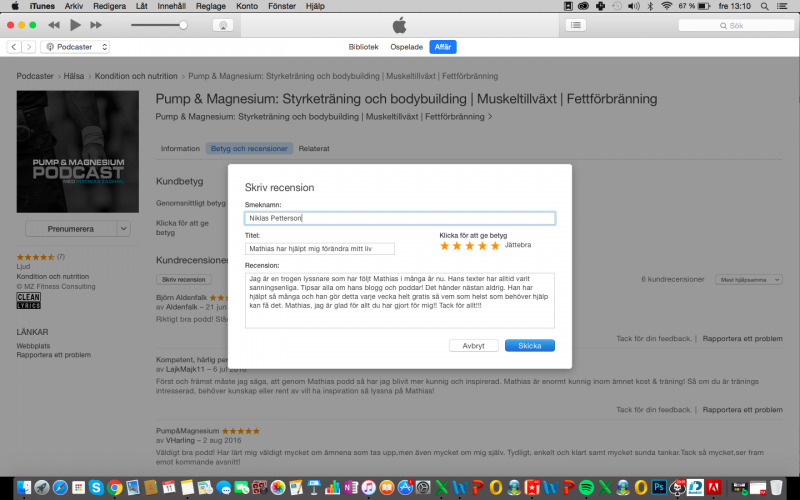This screenshot has width=800, height=500.
Task: Open Safari from the dock
Action: 60,487
